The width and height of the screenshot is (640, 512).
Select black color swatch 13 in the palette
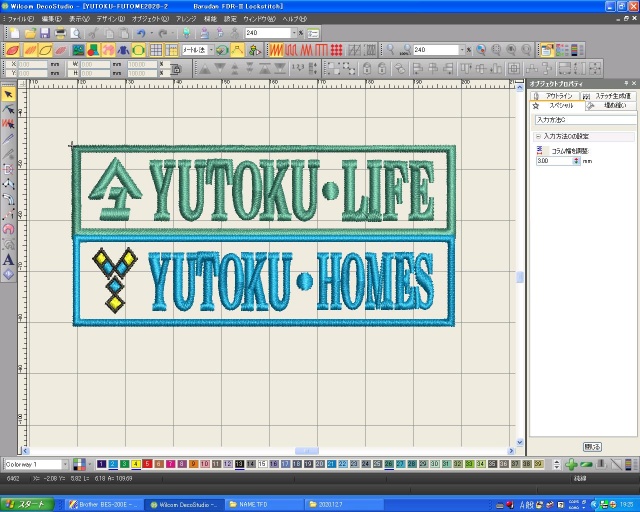point(239,464)
